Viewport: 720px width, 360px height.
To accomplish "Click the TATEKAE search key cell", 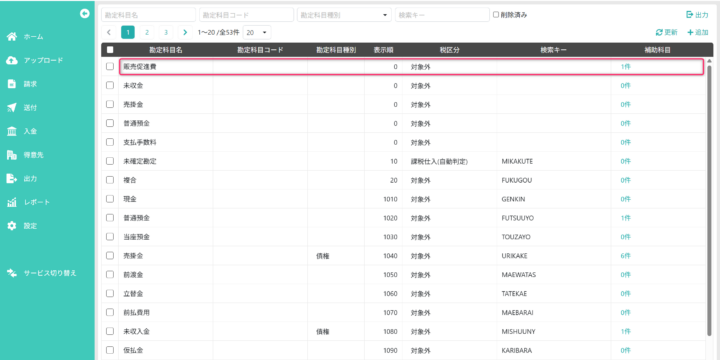I will click(x=554, y=293).
